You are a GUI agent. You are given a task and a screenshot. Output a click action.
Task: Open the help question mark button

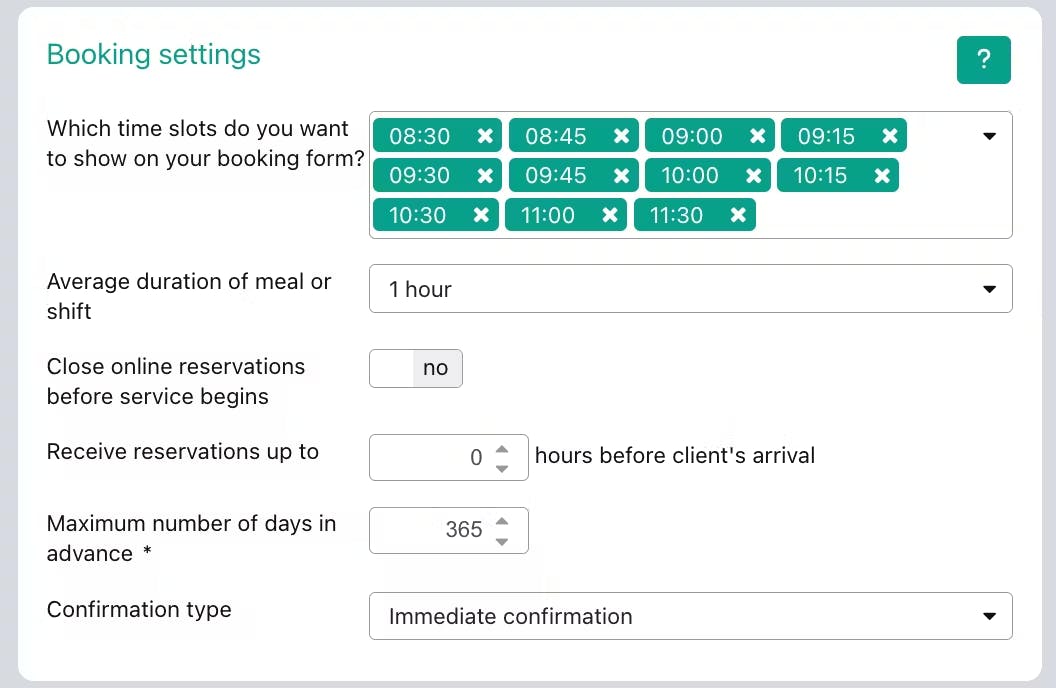tap(983, 60)
